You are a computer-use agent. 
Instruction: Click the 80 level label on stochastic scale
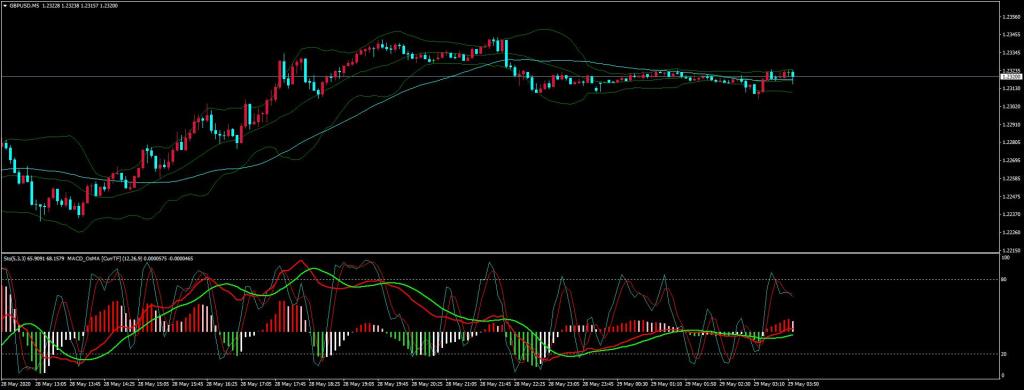tap(1004, 280)
